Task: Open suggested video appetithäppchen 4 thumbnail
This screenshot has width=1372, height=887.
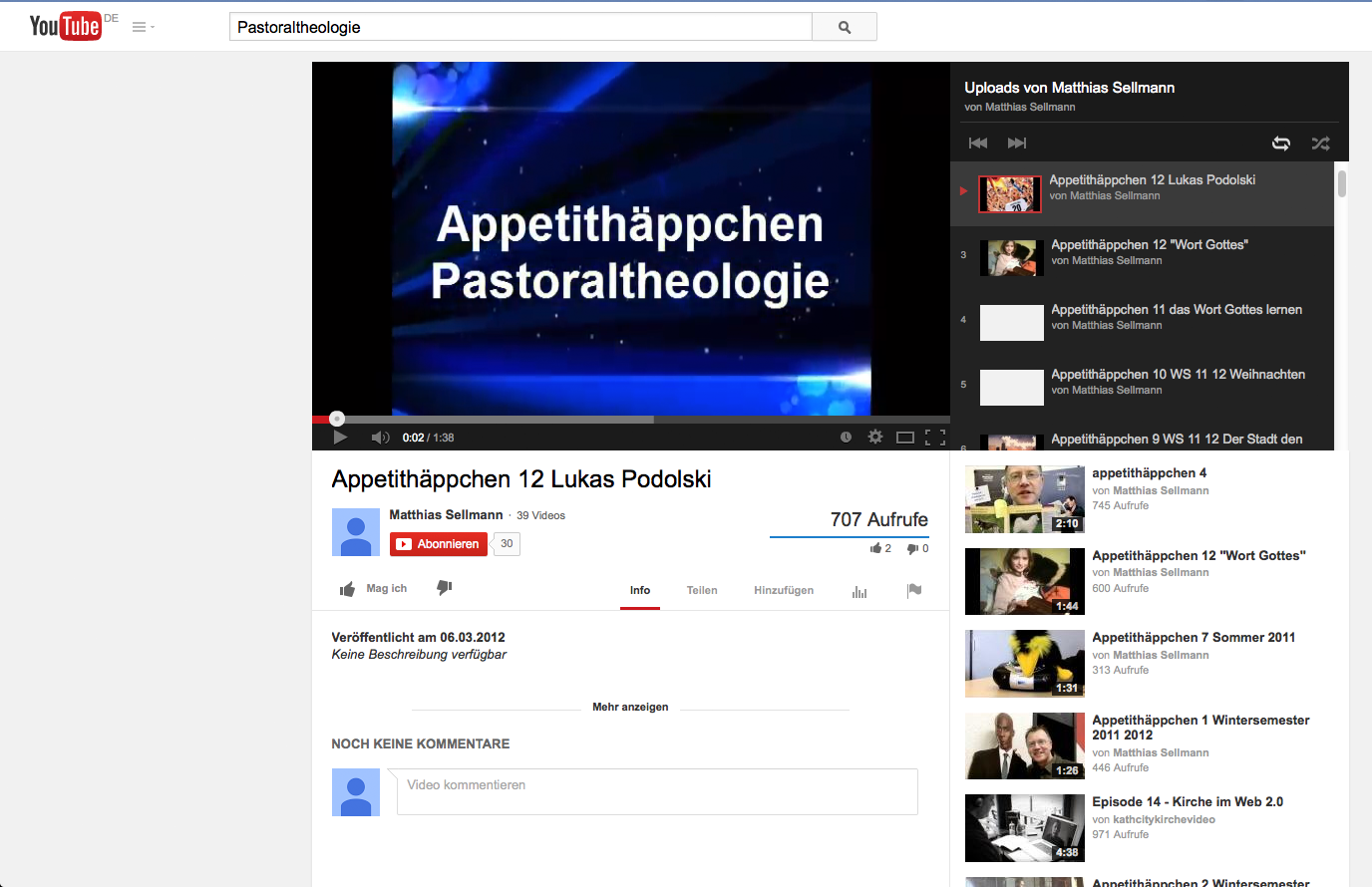Action: 1025,499
